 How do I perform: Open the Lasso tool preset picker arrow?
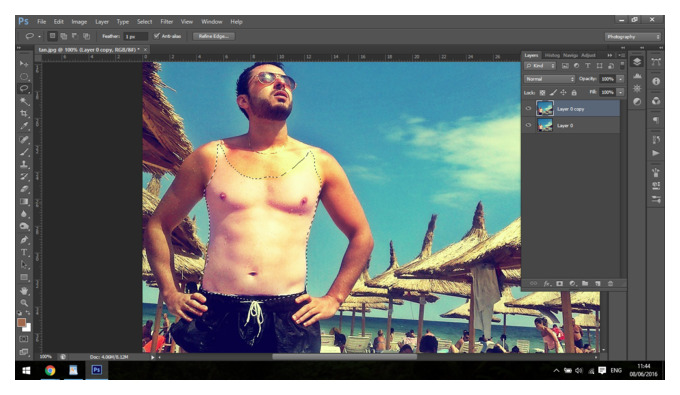39,36
